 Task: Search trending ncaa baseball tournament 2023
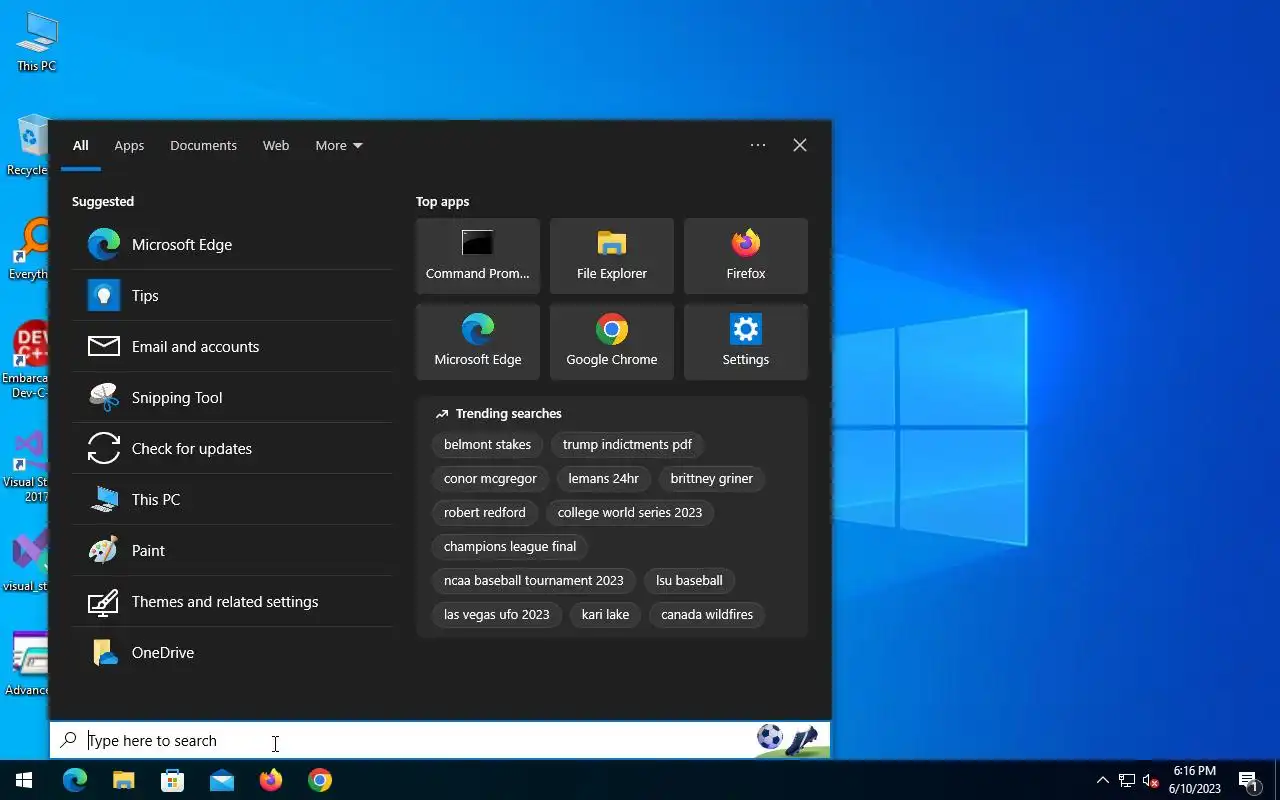pos(534,580)
